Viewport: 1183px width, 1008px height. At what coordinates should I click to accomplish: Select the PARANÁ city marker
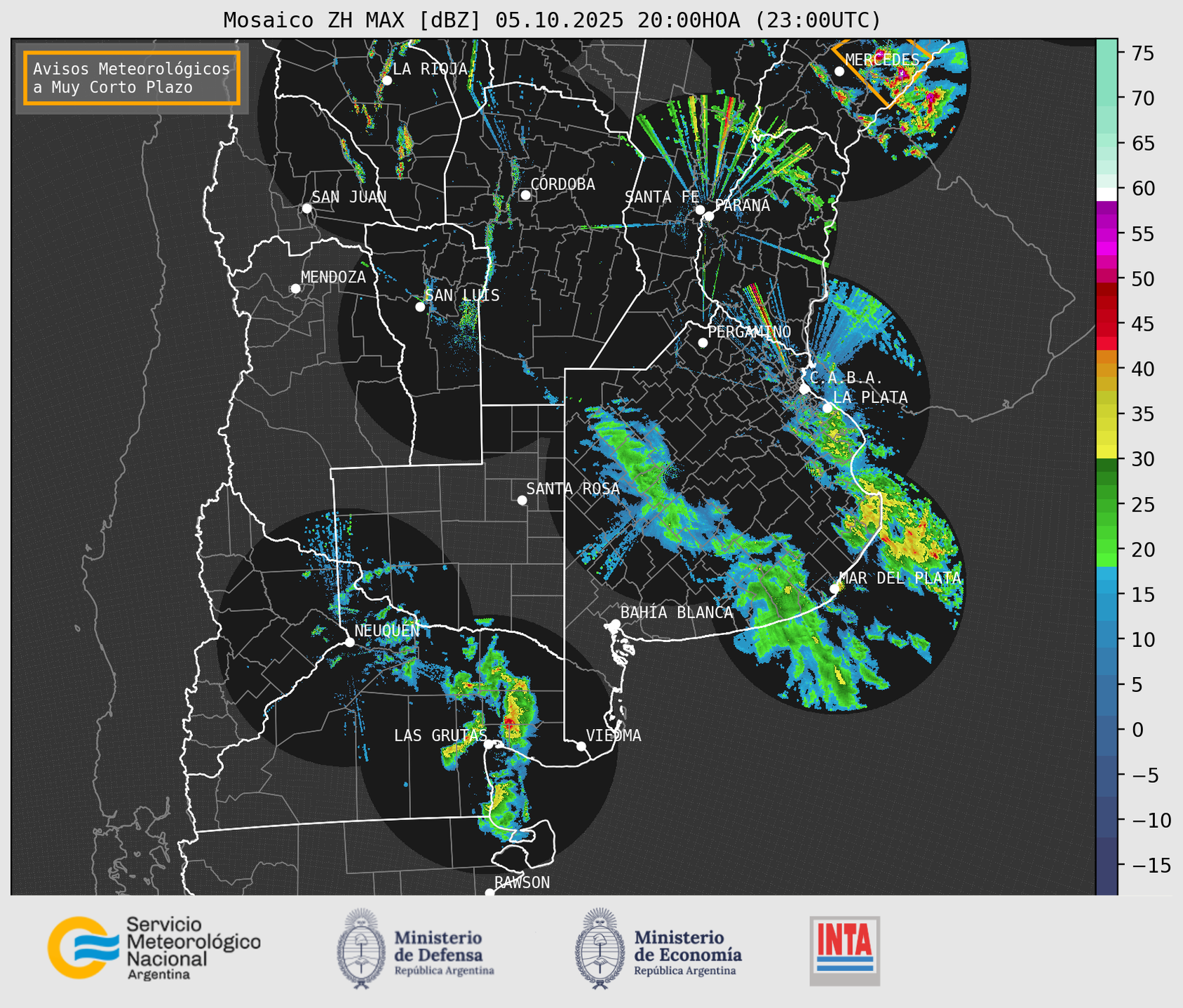click(709, 216)
